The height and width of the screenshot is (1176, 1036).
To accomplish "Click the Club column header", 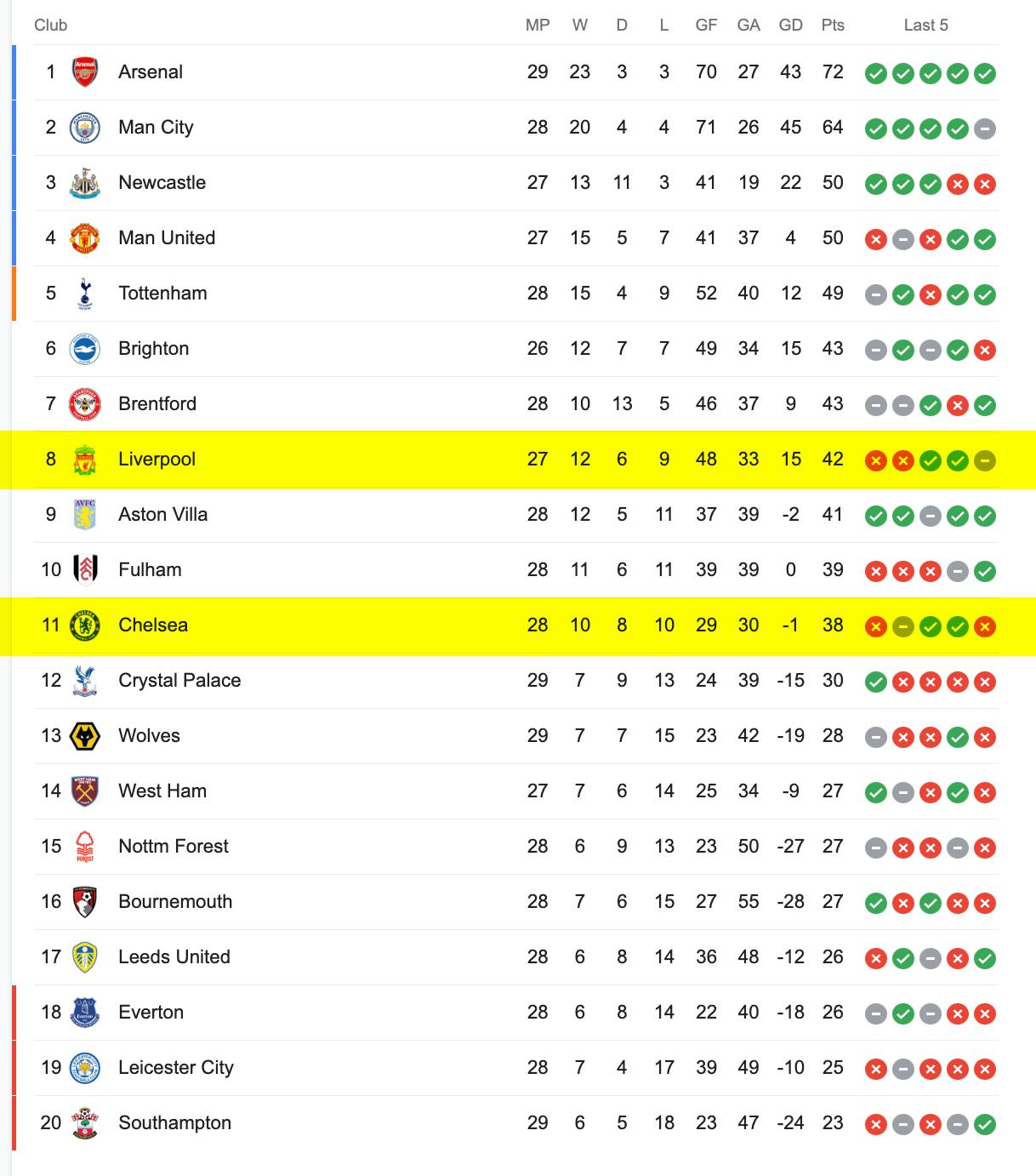I will [50, 25].
